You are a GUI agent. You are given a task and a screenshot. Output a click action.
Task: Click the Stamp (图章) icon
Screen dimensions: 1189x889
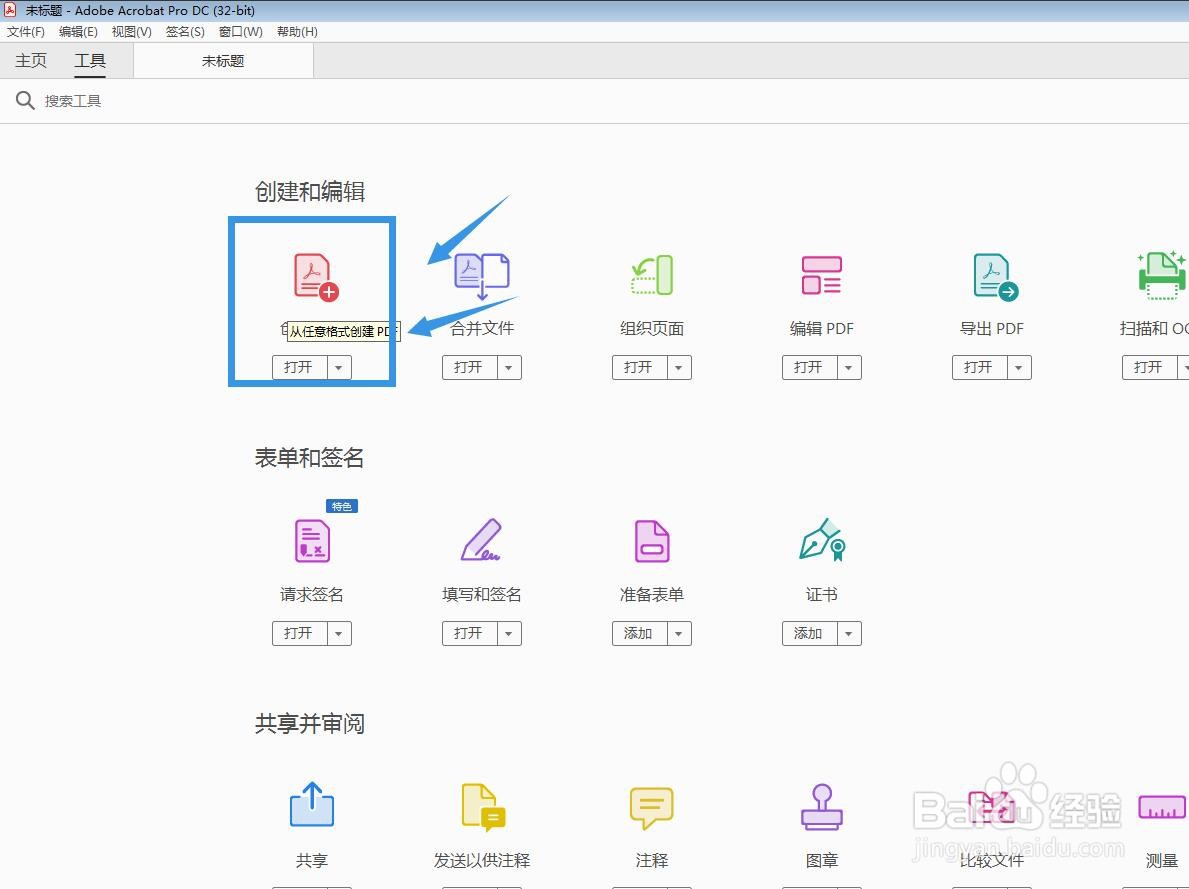[822, 806]
